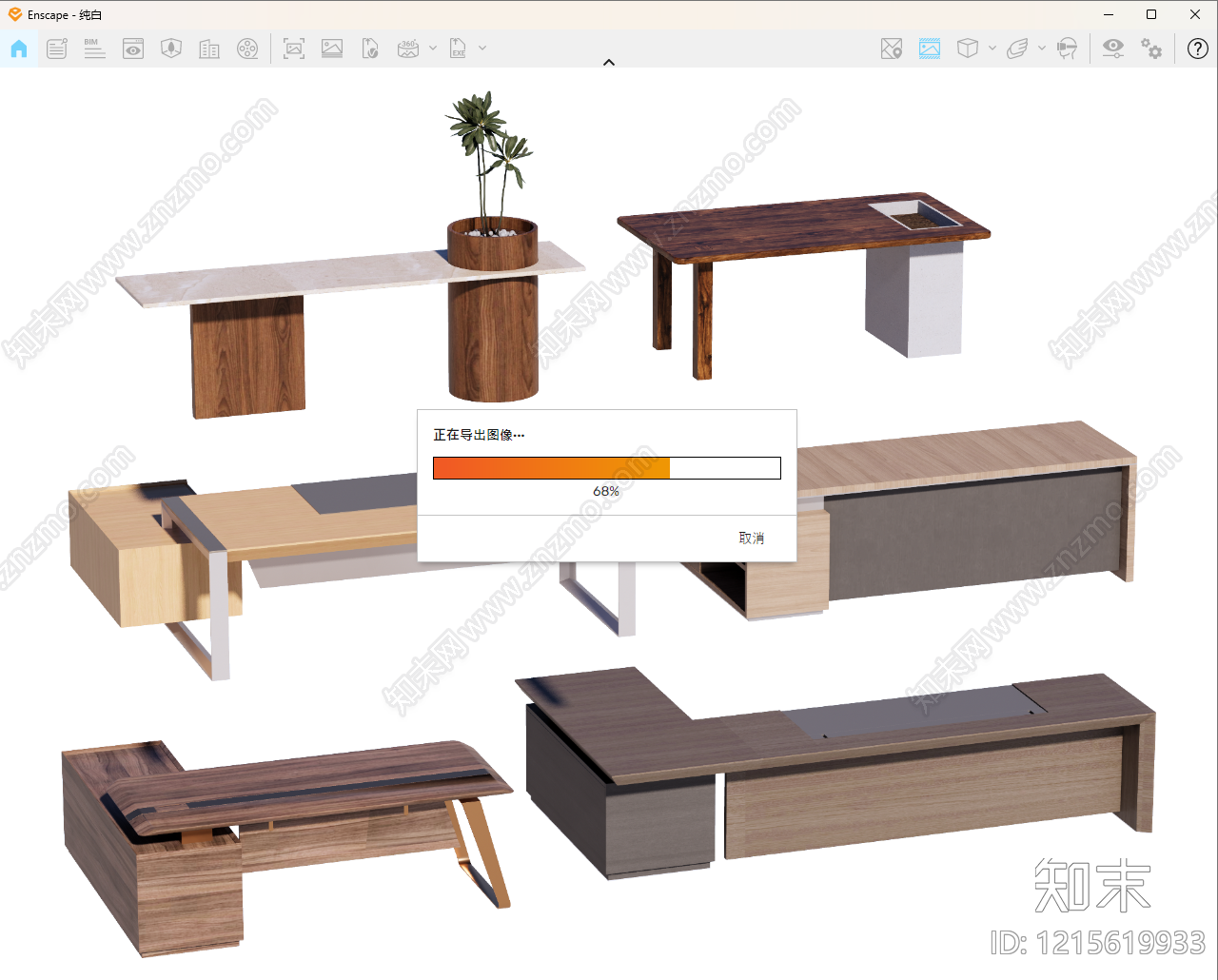Open the video editor reel icon

pyautogui.click(x=247, y=49)
